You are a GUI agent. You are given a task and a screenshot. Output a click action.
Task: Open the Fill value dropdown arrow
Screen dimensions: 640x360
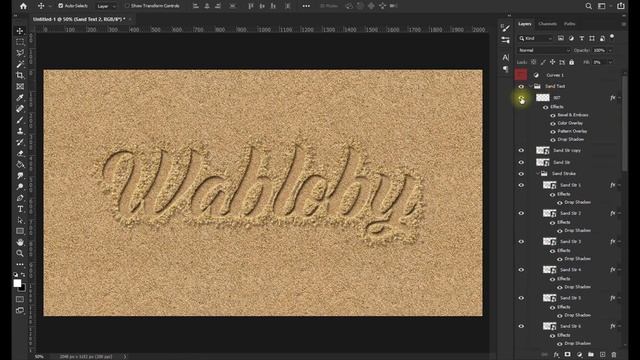(610, 62)
